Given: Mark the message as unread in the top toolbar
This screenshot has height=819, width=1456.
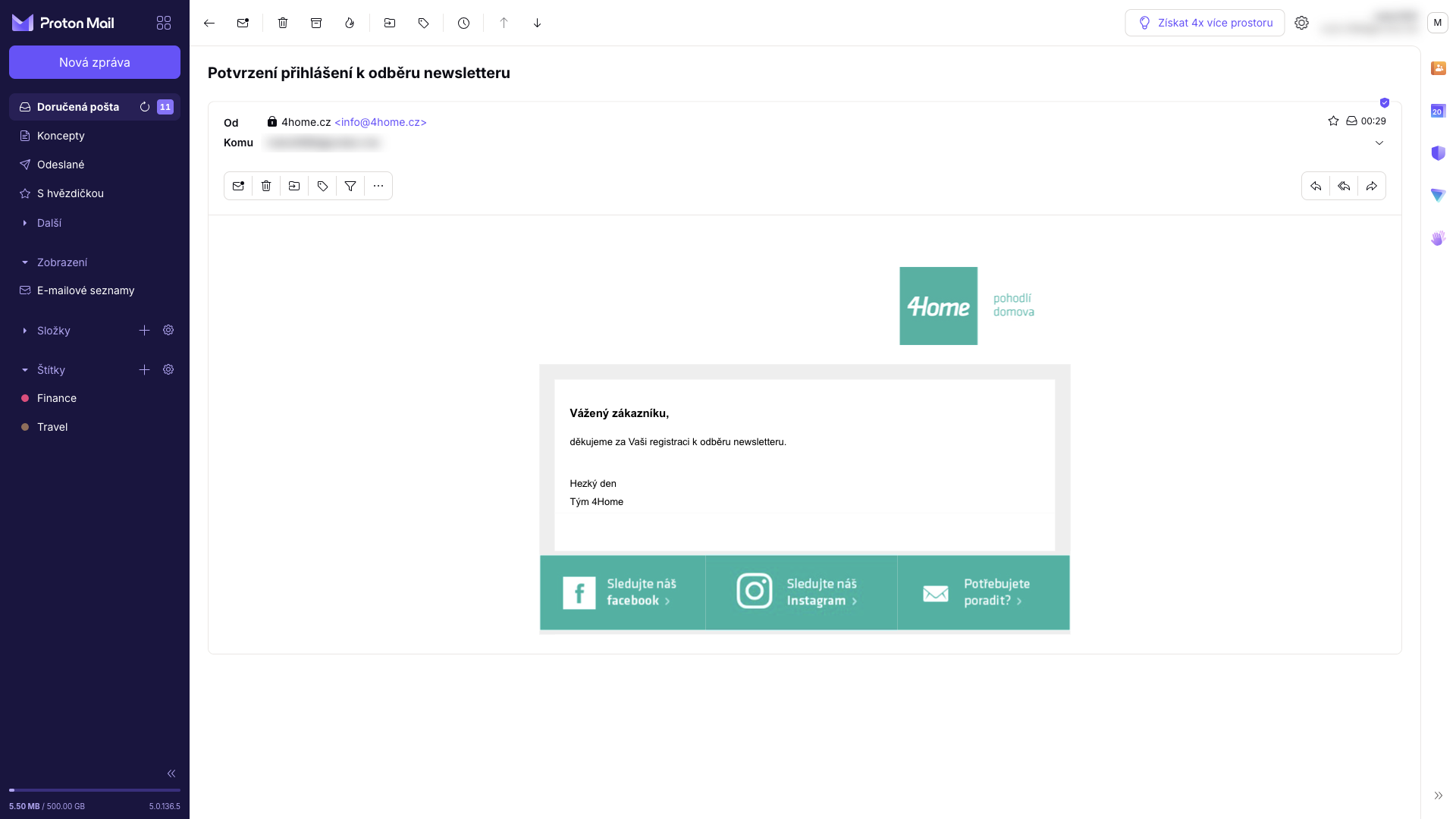Looking at the screenshot, I should pos(243,23).
